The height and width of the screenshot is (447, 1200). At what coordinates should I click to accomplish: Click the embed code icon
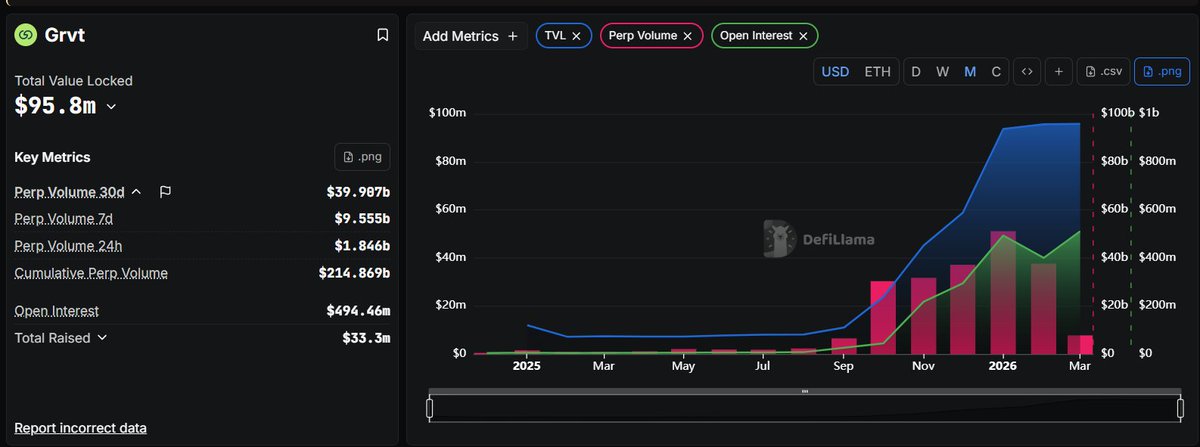click(1026, 72)
